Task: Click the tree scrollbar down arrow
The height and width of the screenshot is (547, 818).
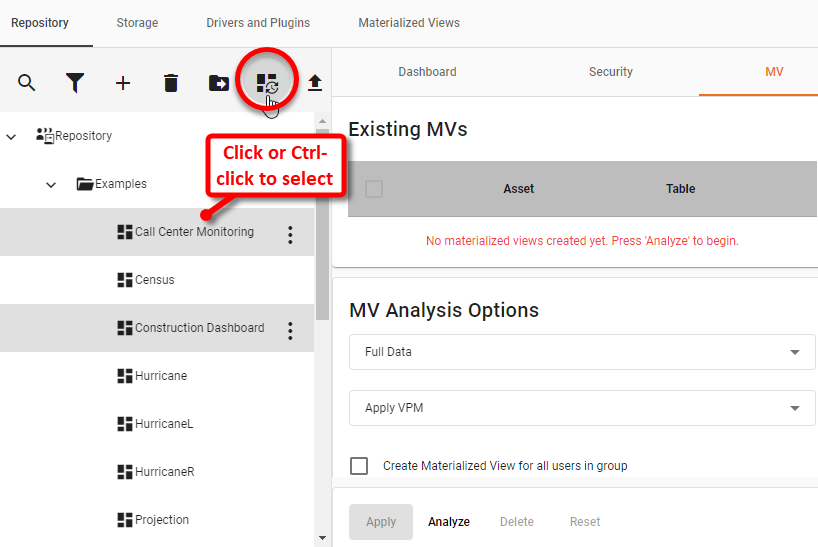Action: [322, 538]
